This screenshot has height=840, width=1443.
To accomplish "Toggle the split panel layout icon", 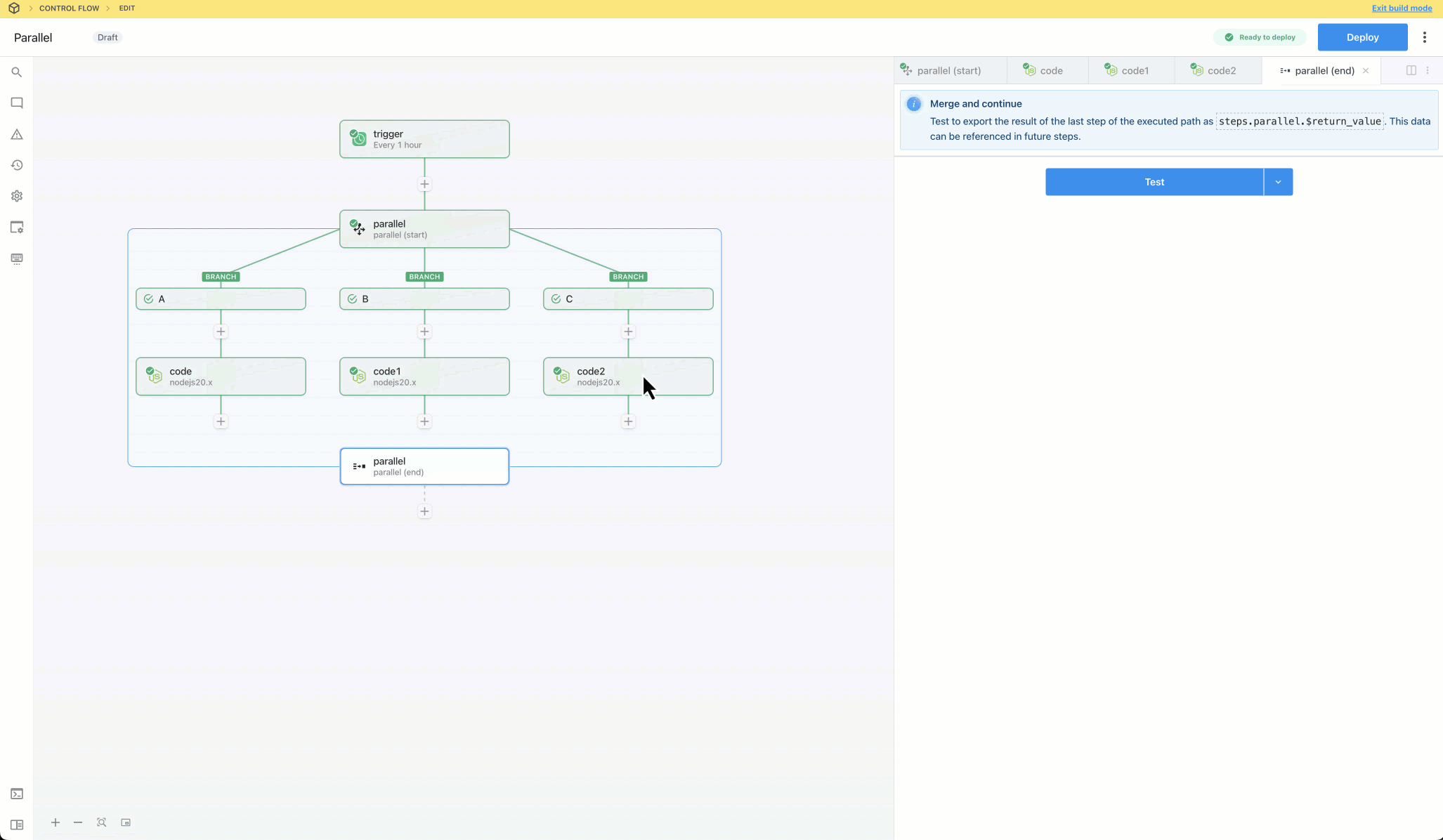I will point(1411,70).
